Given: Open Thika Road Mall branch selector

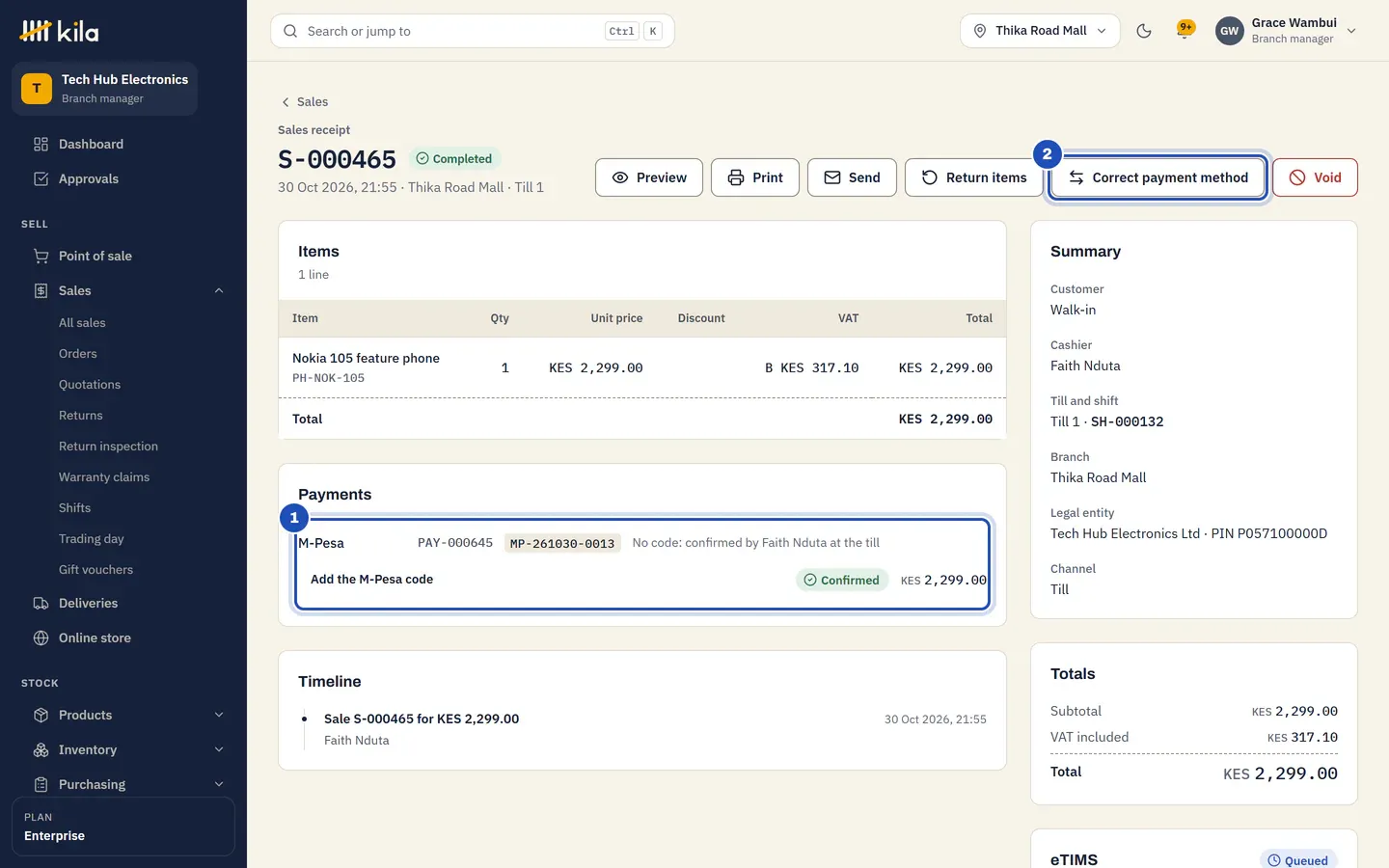Looking at the screenshot, I should pyautogui.click(x=1040, y=31).
